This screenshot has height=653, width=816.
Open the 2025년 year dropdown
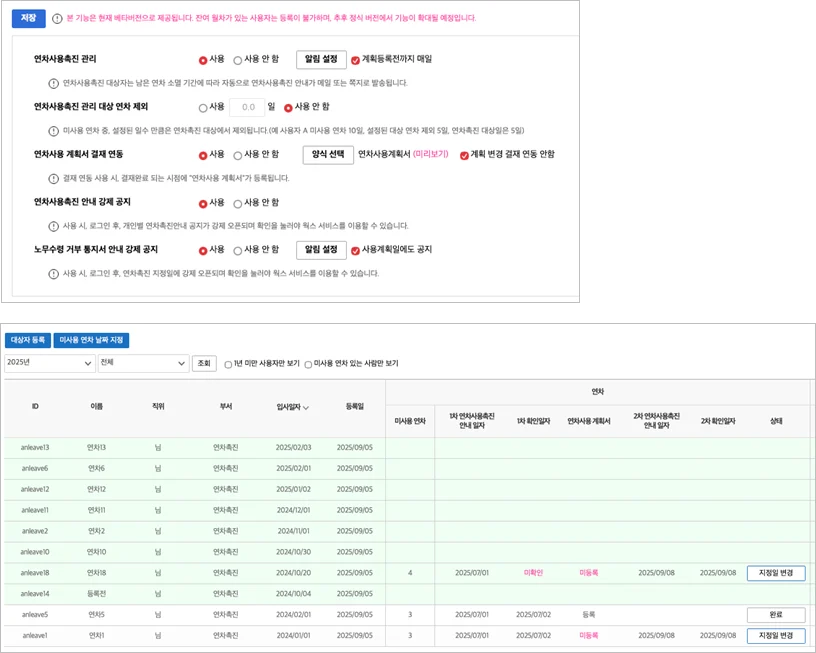(49, 364)
